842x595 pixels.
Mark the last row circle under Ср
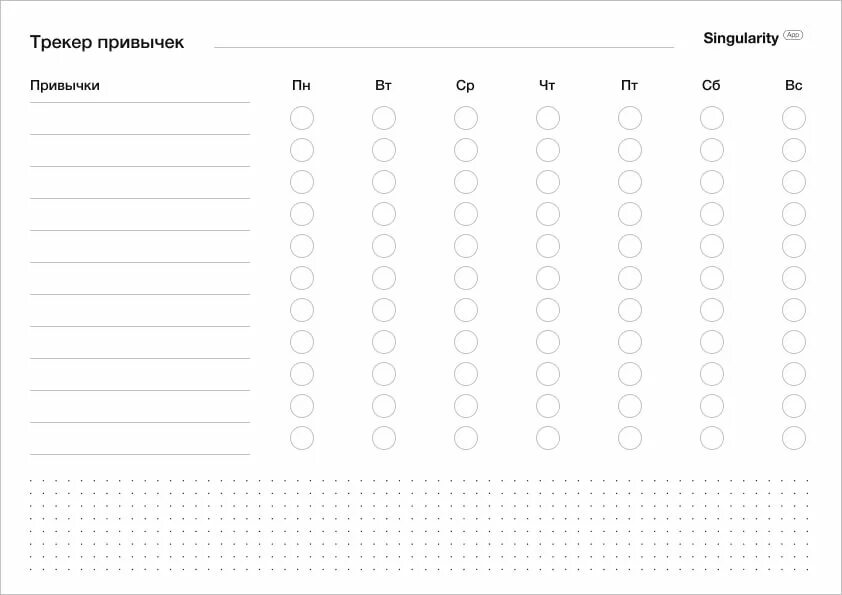click(466, 438)
